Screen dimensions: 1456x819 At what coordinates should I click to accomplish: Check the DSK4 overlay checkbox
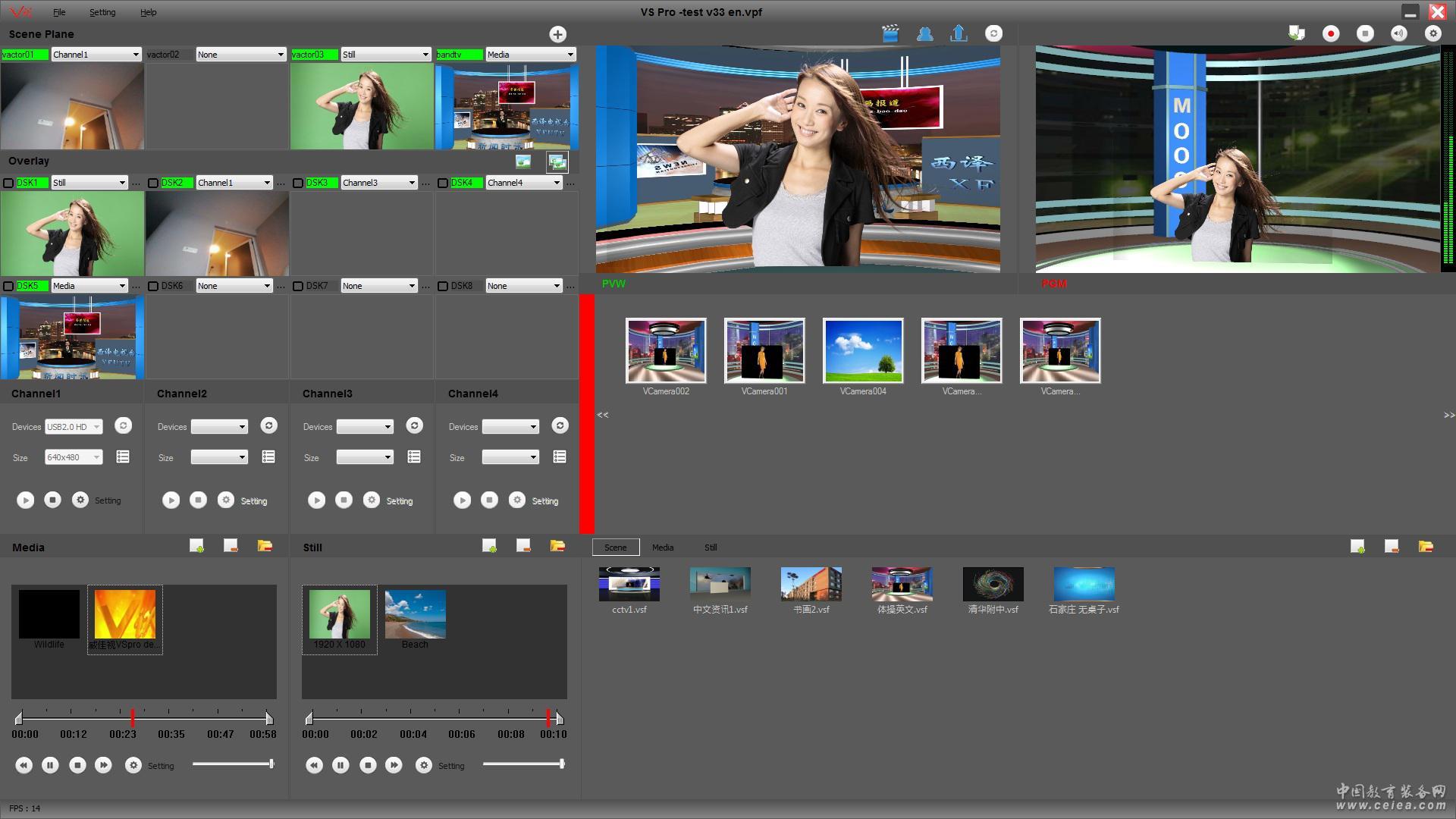[443, 183]
